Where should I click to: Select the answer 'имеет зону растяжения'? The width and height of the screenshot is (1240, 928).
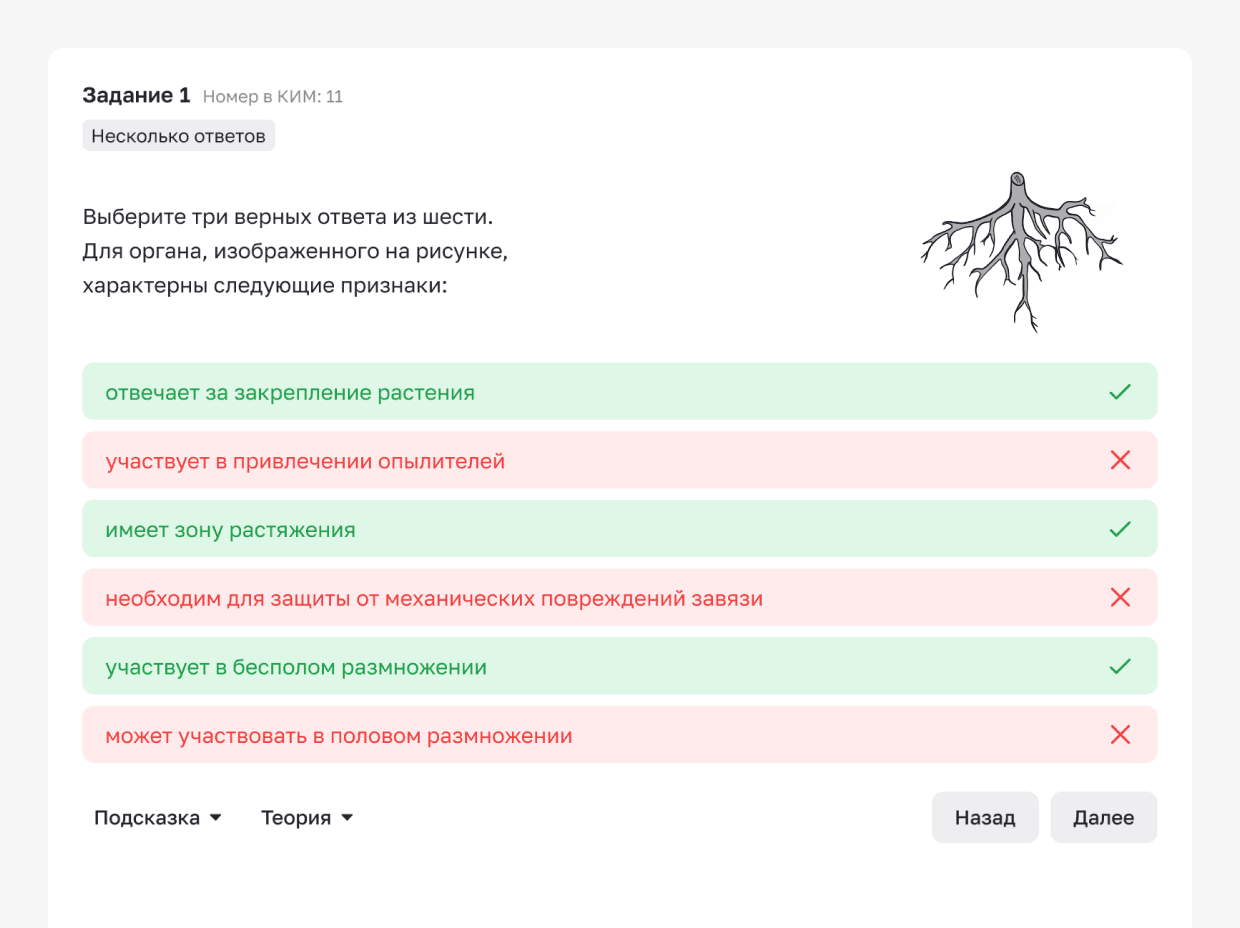tap(230, 529)
